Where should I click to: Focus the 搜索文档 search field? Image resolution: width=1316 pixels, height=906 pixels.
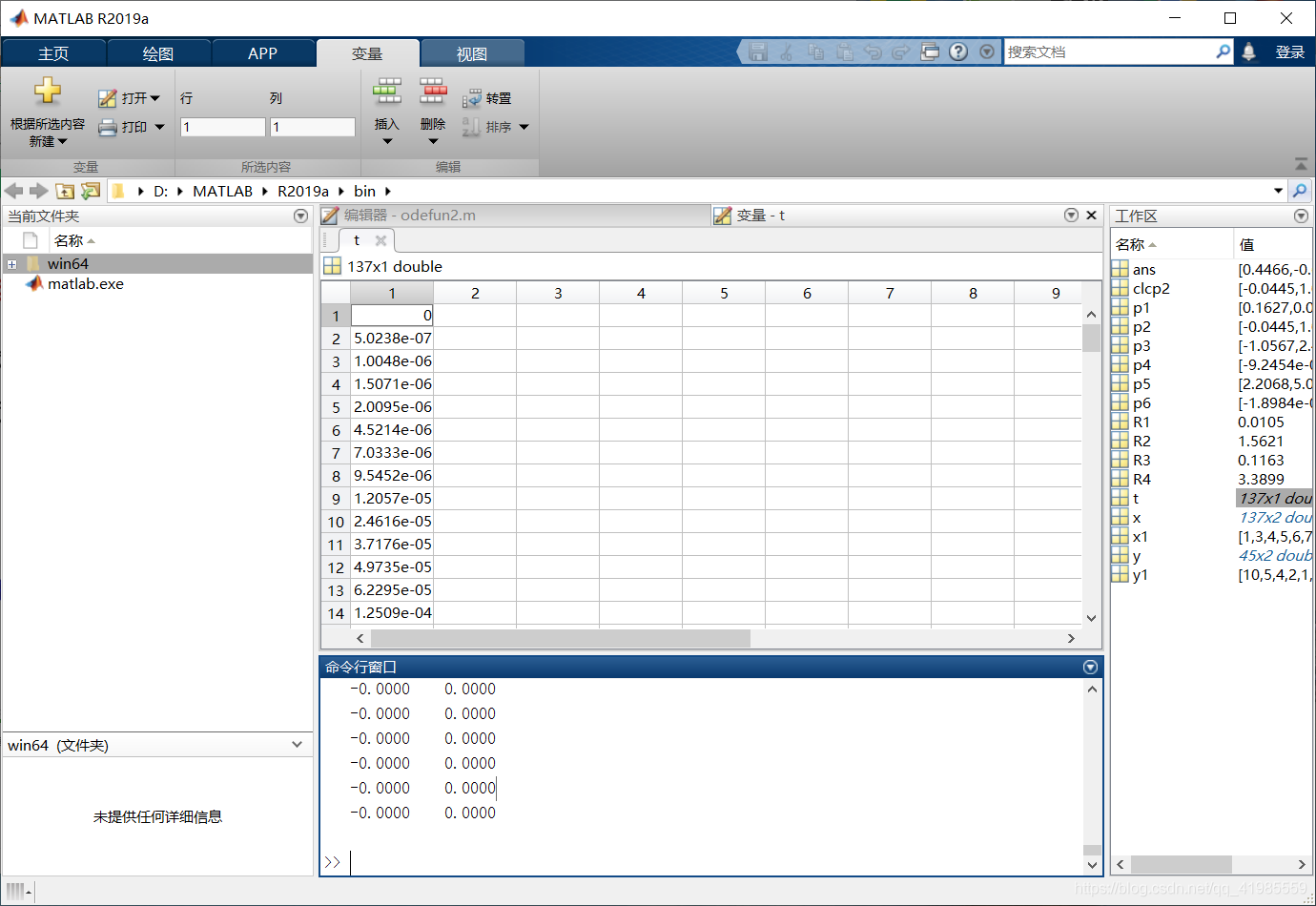coord(1110,51)
